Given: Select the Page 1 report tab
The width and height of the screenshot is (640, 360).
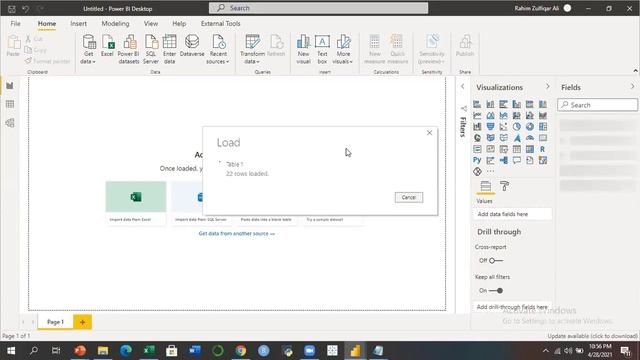Looking at the screenshot, I should (x=56, y=322).
